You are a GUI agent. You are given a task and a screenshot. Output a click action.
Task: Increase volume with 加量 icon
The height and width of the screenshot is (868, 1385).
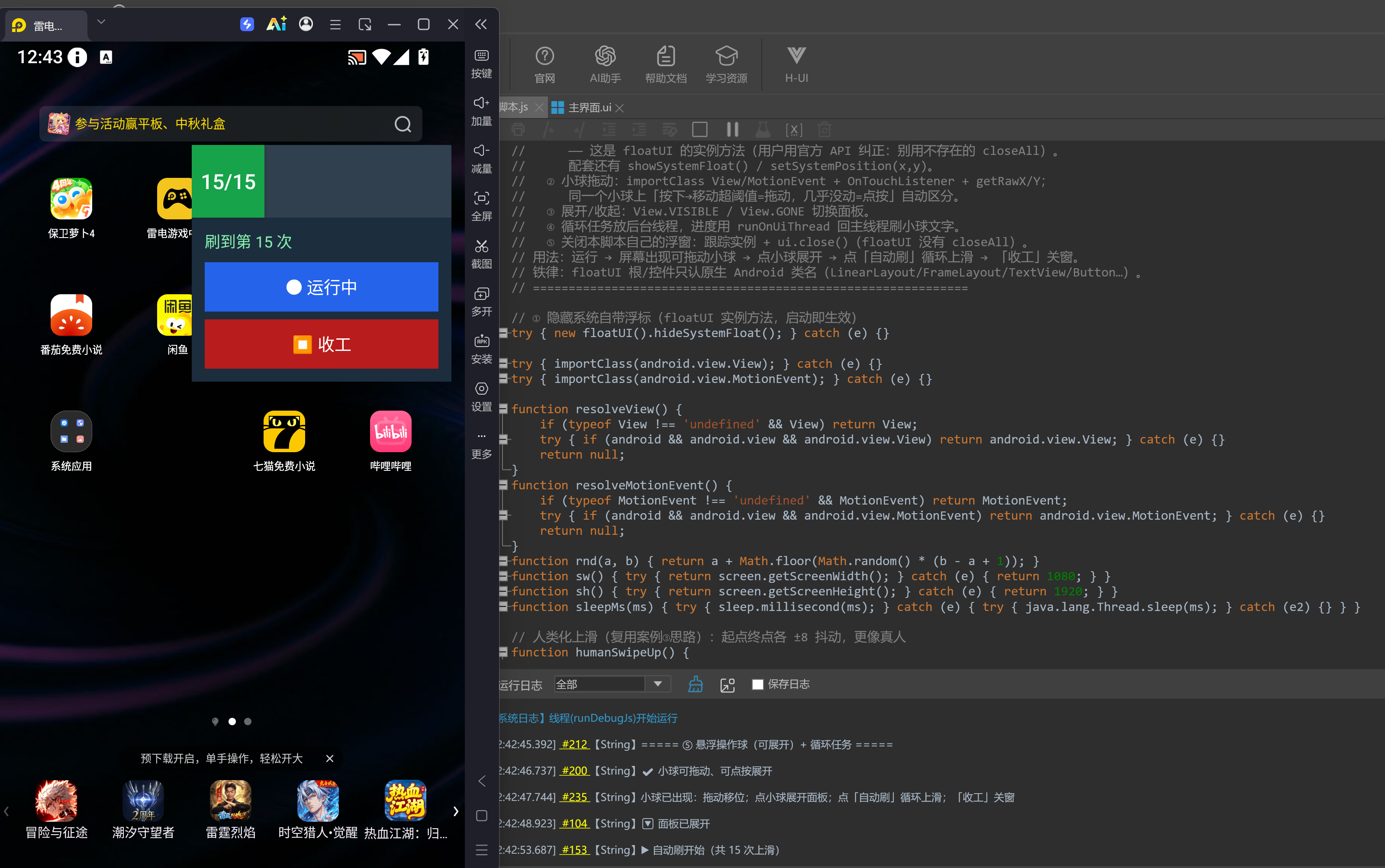pos(481,111)
